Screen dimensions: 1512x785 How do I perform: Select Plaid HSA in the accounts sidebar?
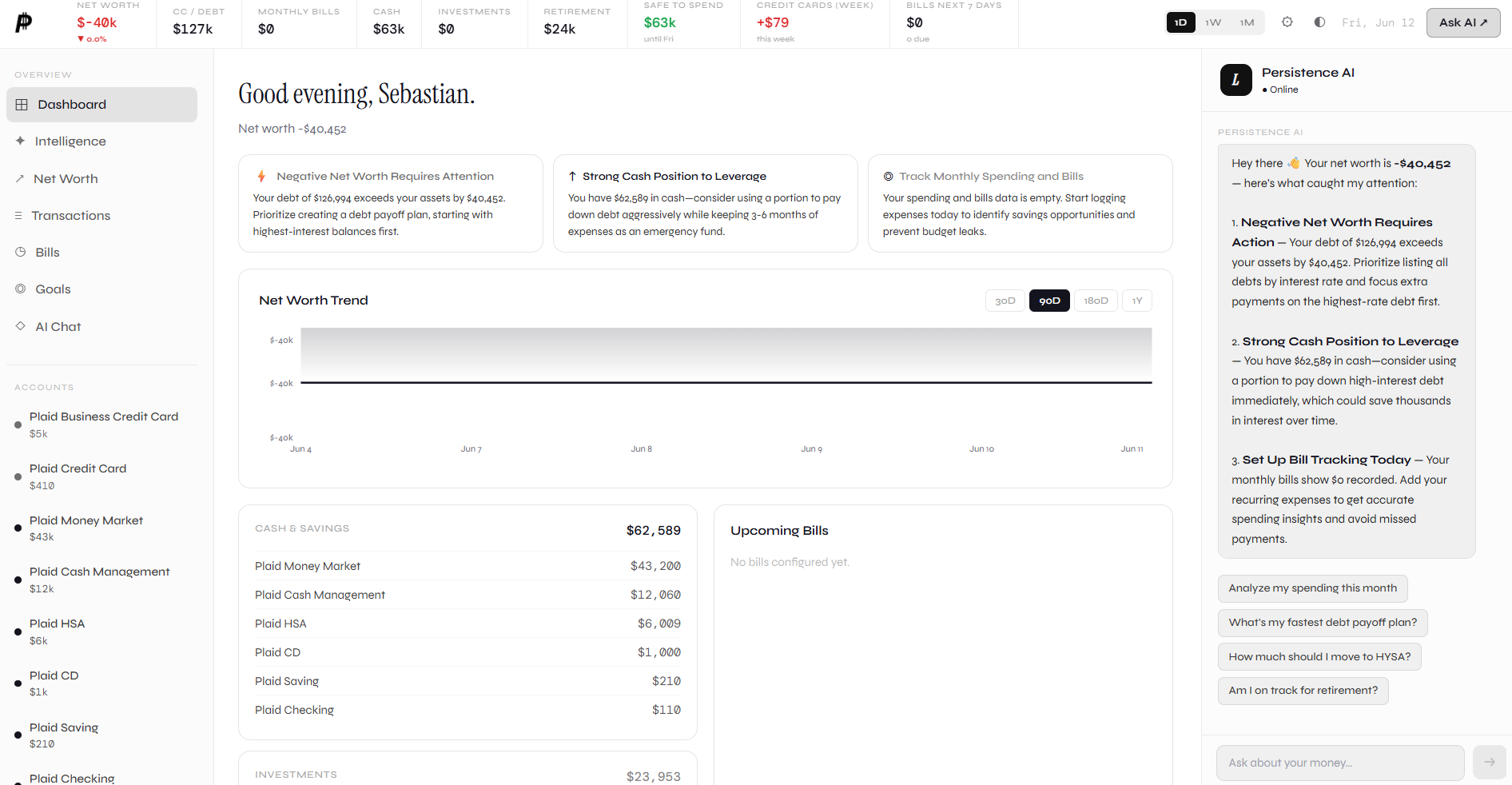(x=101, y=632)
